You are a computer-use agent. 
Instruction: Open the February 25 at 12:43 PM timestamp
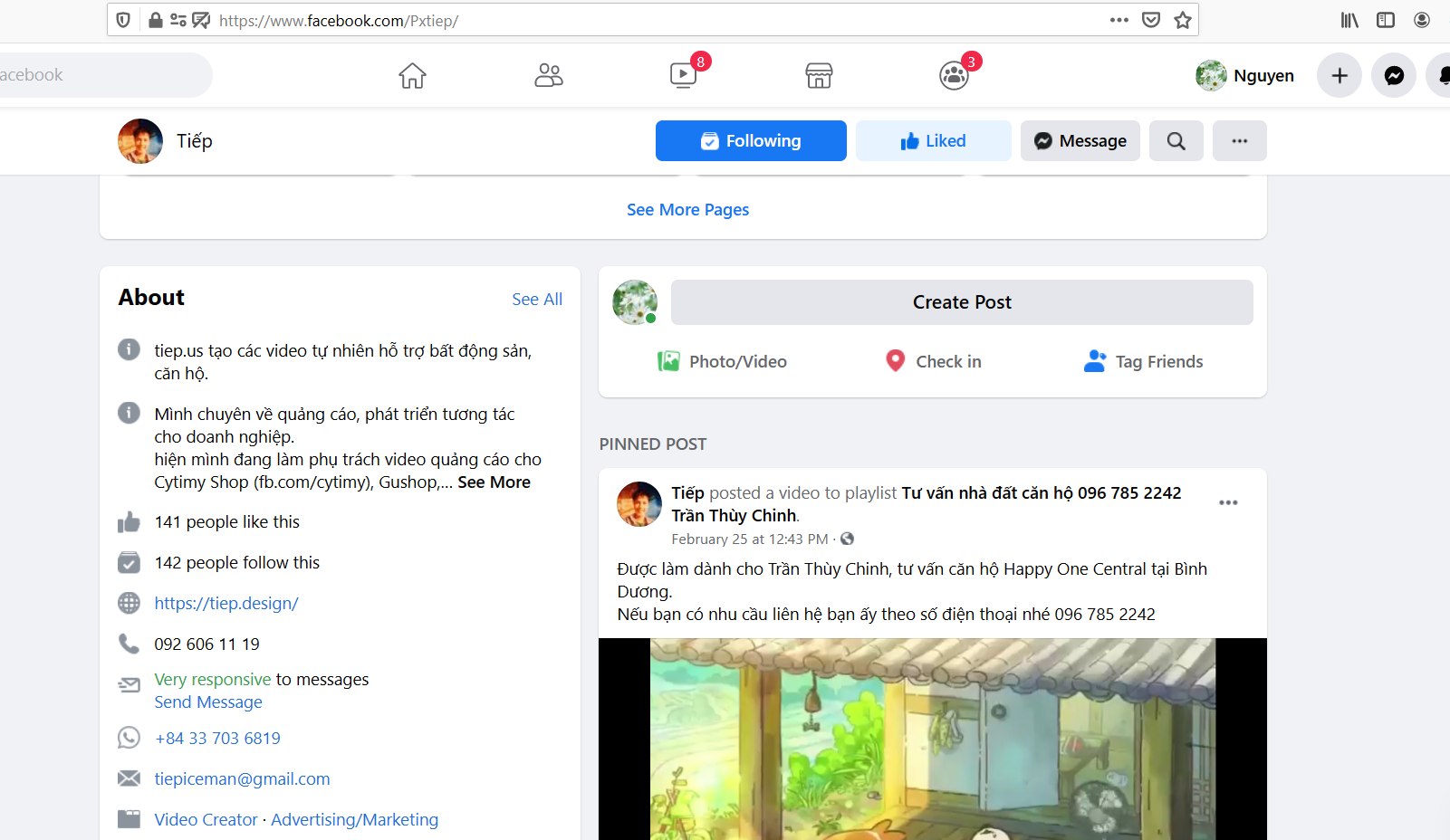point(749,539)
